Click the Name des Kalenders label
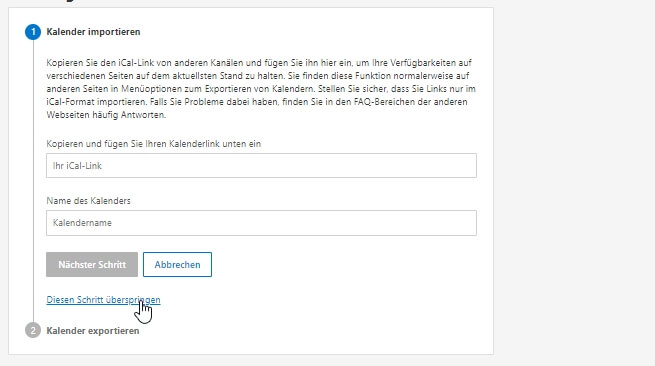The width and height of the screenshot is (655, 366). coord(89,201)
